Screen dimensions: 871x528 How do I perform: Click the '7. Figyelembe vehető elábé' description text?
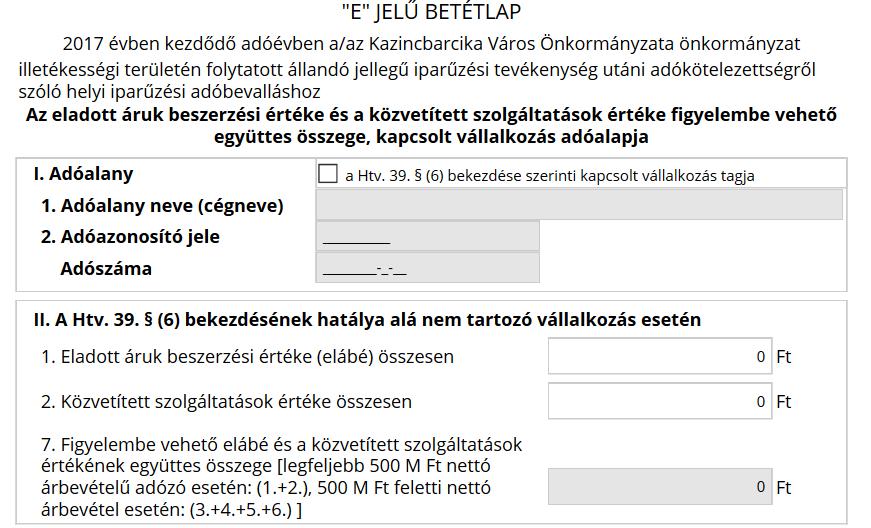(x=282, y=477)
